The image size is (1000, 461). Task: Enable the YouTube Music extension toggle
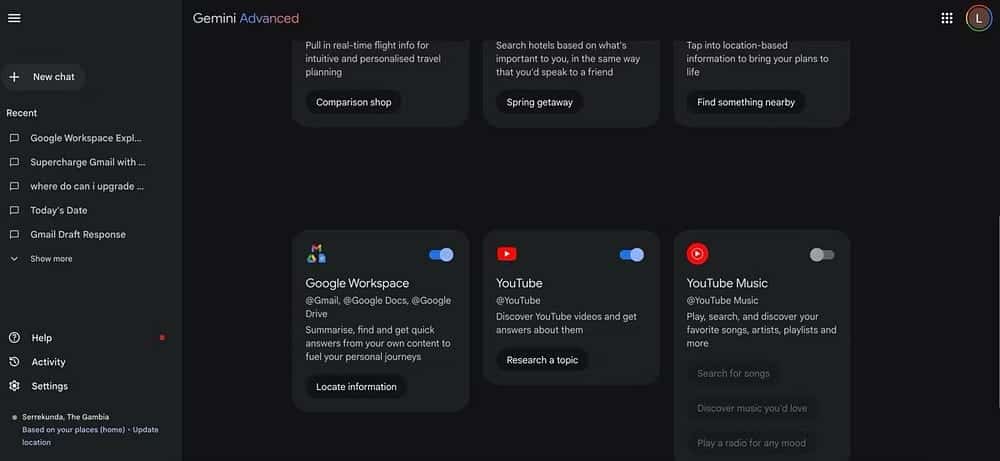point(822,255)
